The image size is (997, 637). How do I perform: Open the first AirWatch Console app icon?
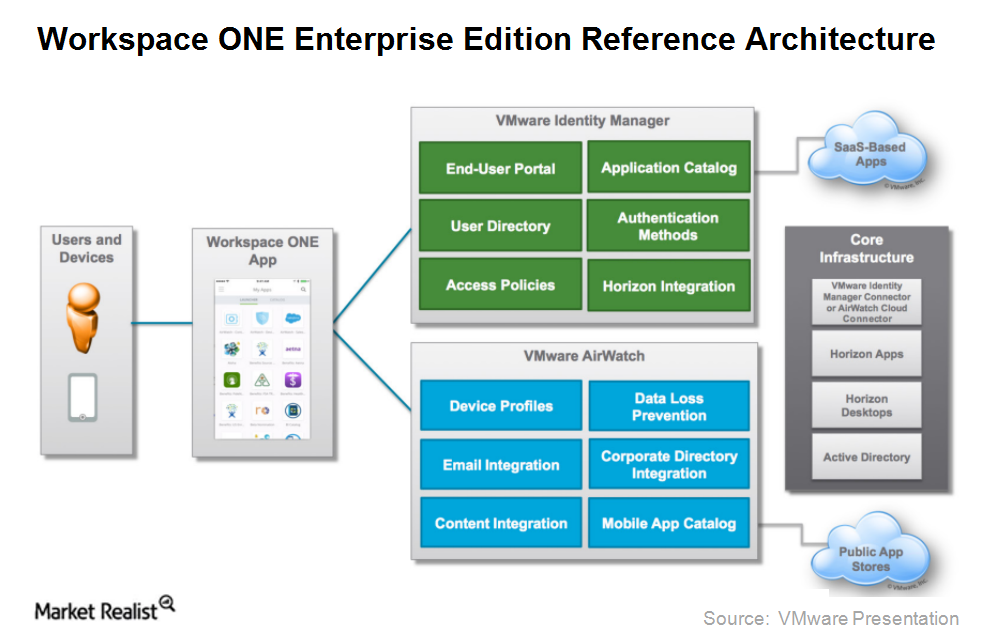231,318
